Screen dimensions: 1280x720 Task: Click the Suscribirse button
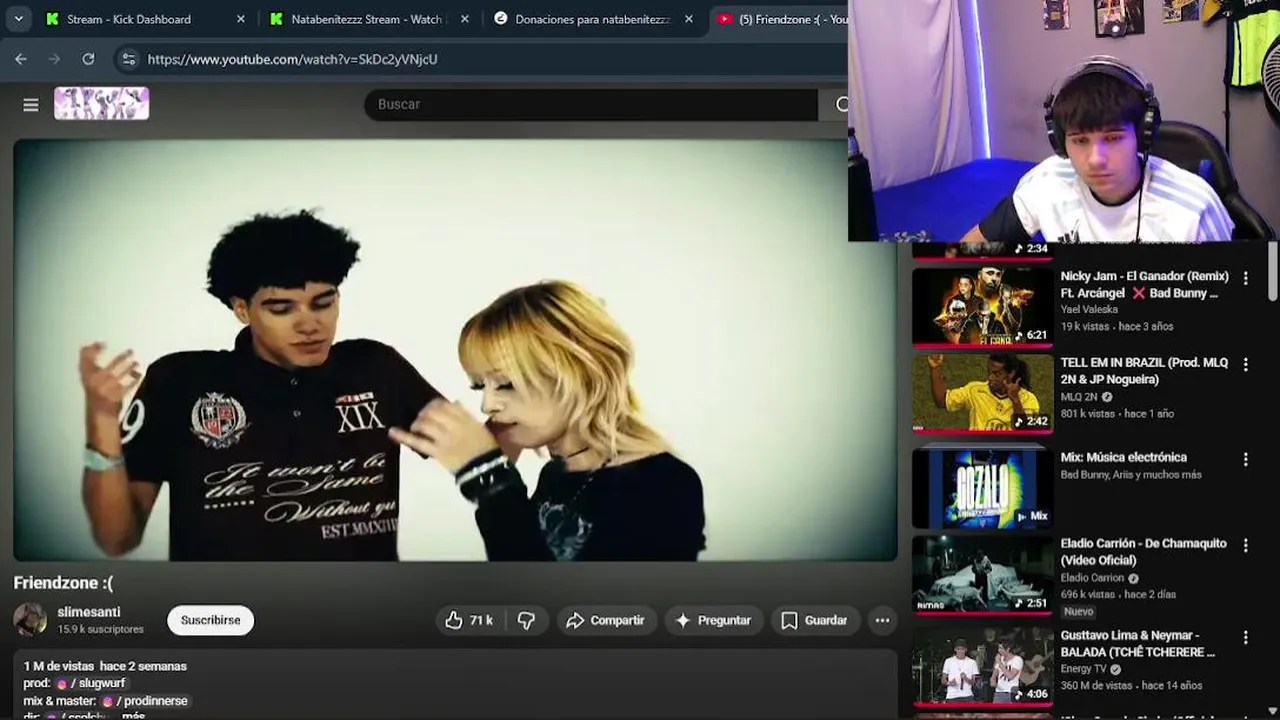pyautogui.click(x=210, y=620)
